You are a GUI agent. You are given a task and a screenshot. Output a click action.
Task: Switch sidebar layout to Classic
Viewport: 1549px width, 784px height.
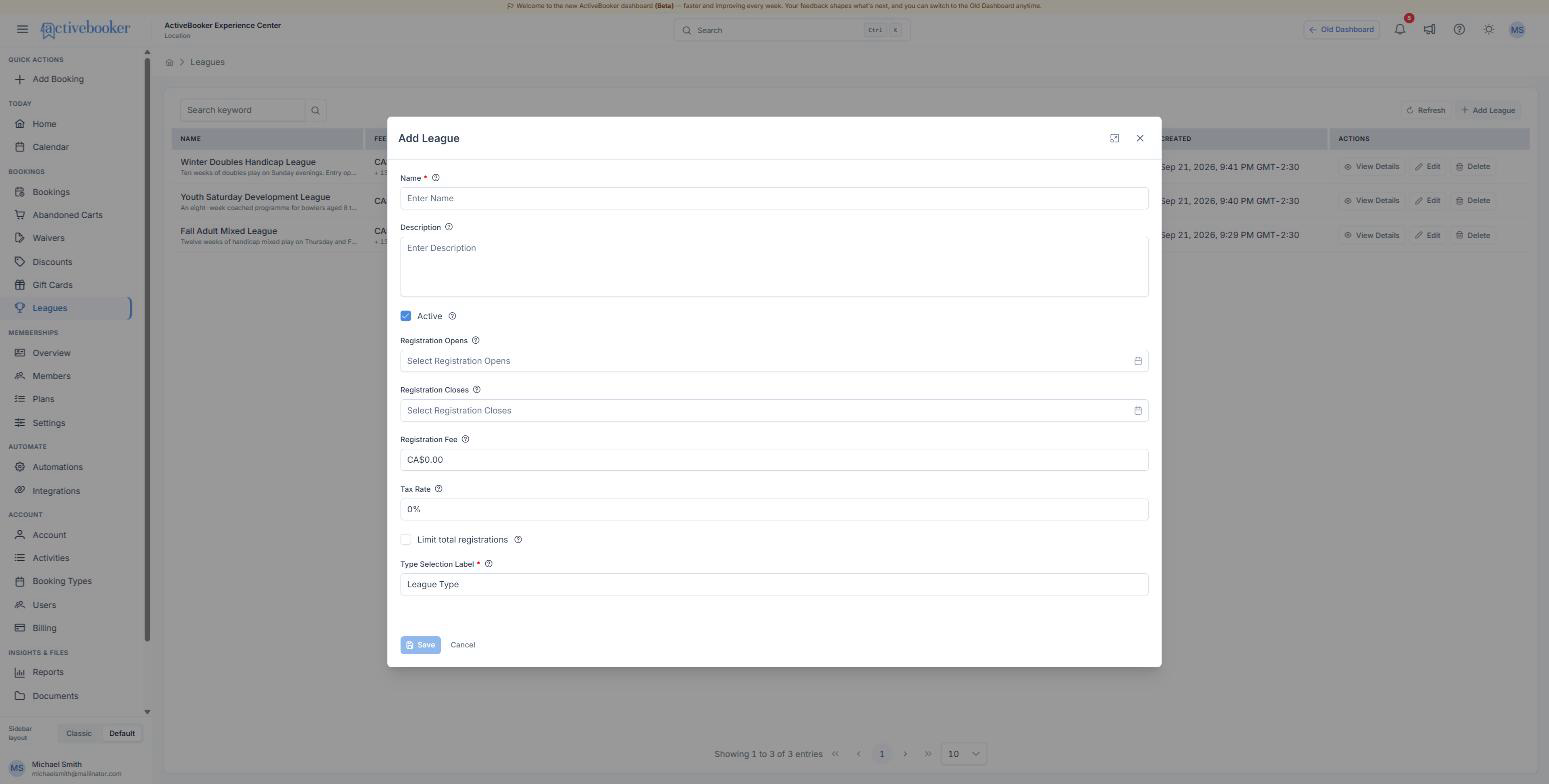[x=79, y=734]
